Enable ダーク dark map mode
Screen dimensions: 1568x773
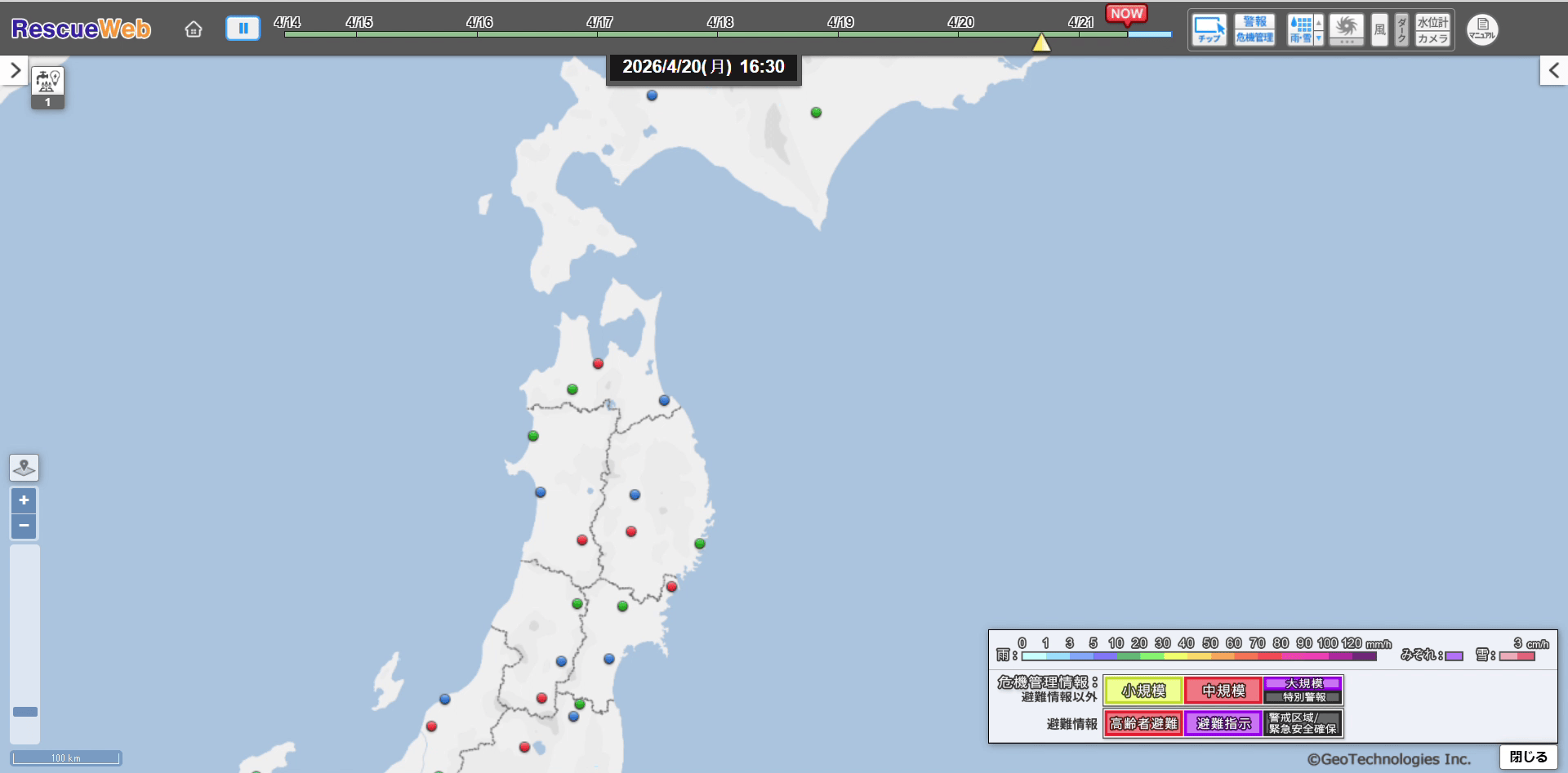click(x=1401, y=30)
